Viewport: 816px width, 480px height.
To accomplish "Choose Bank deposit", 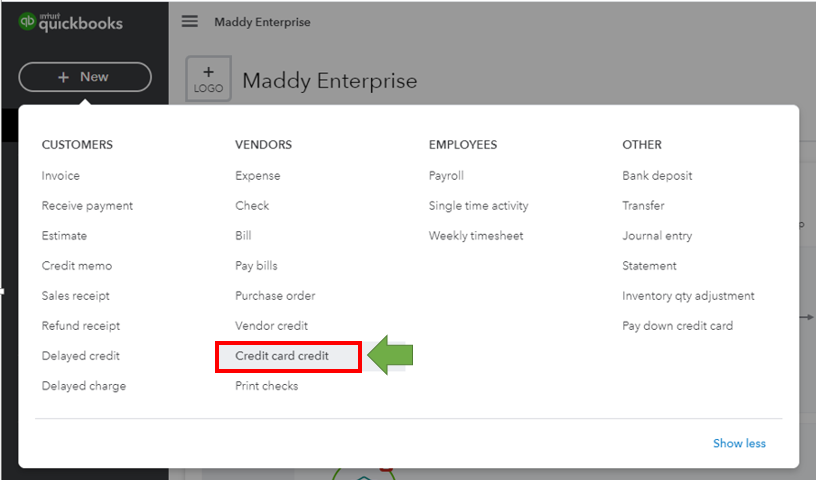I will [657, 175].
